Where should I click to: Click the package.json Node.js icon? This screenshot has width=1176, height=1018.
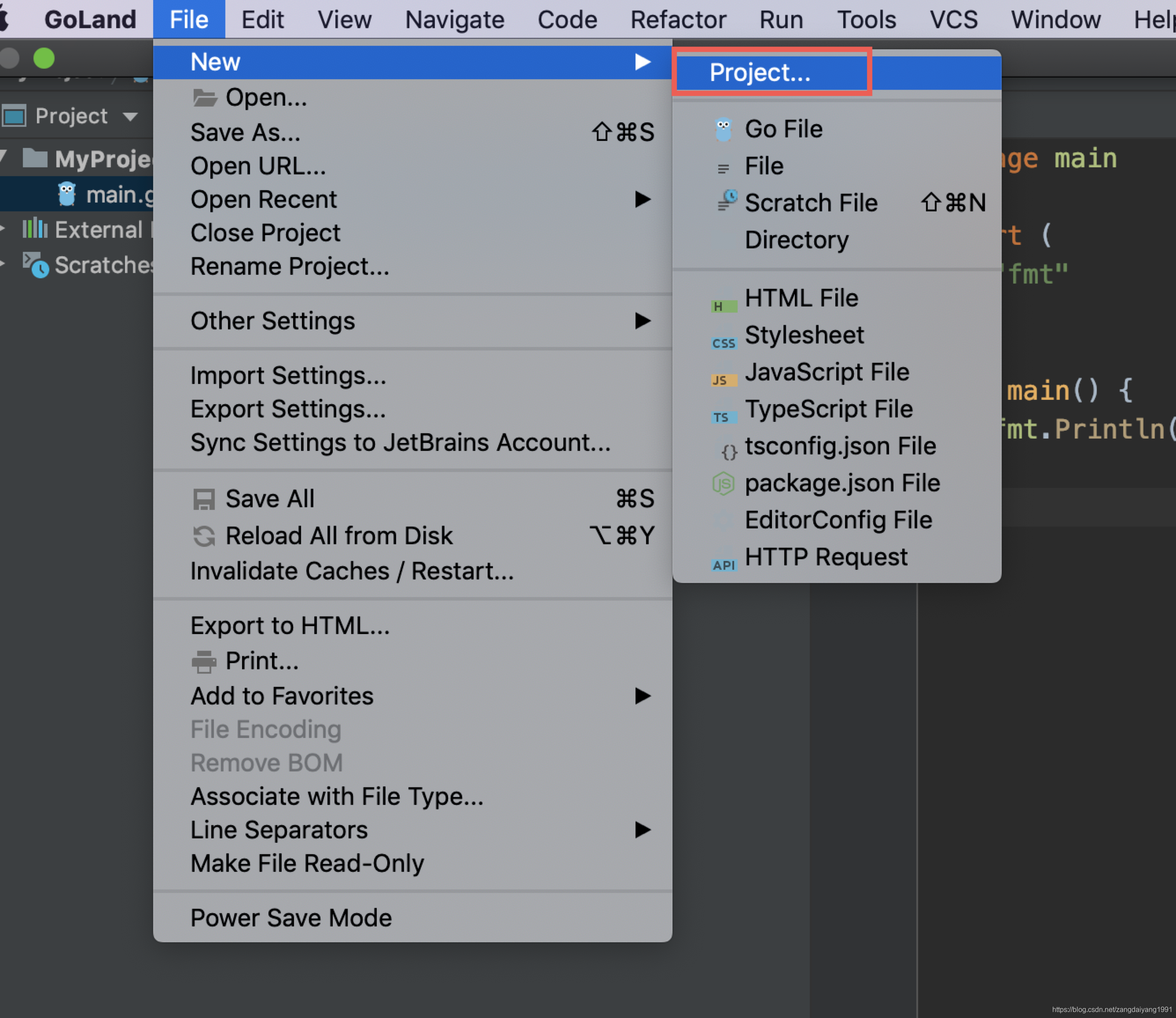click(x=724, y=483)
